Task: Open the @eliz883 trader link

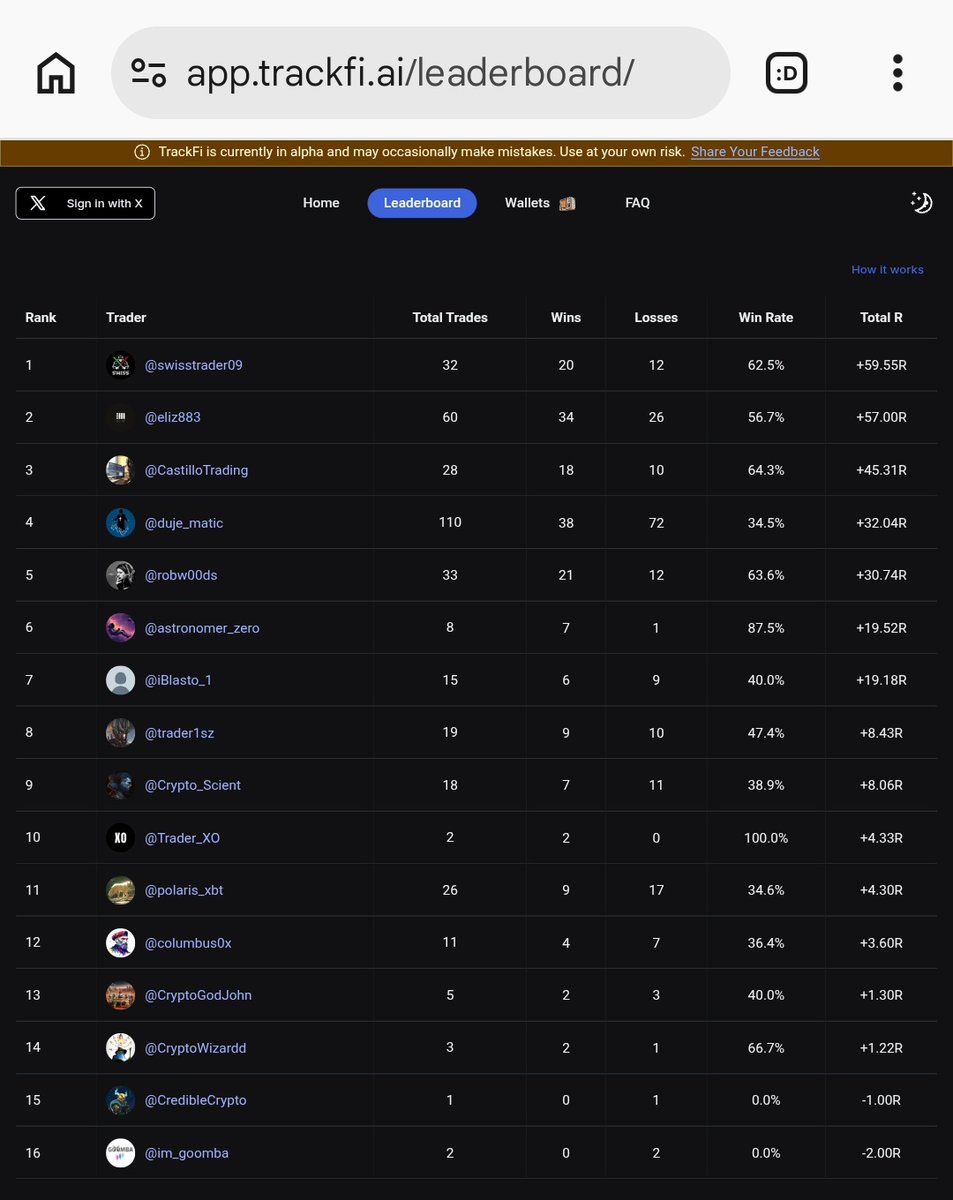Action: (173, 418)
